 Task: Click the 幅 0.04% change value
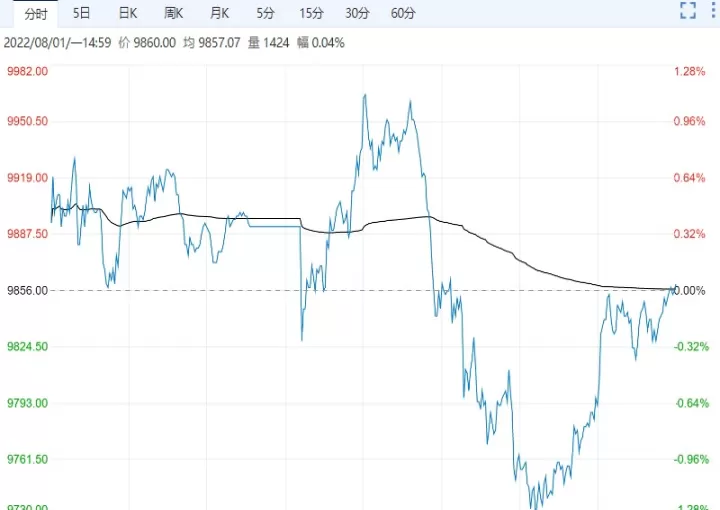tap(321, 43)
